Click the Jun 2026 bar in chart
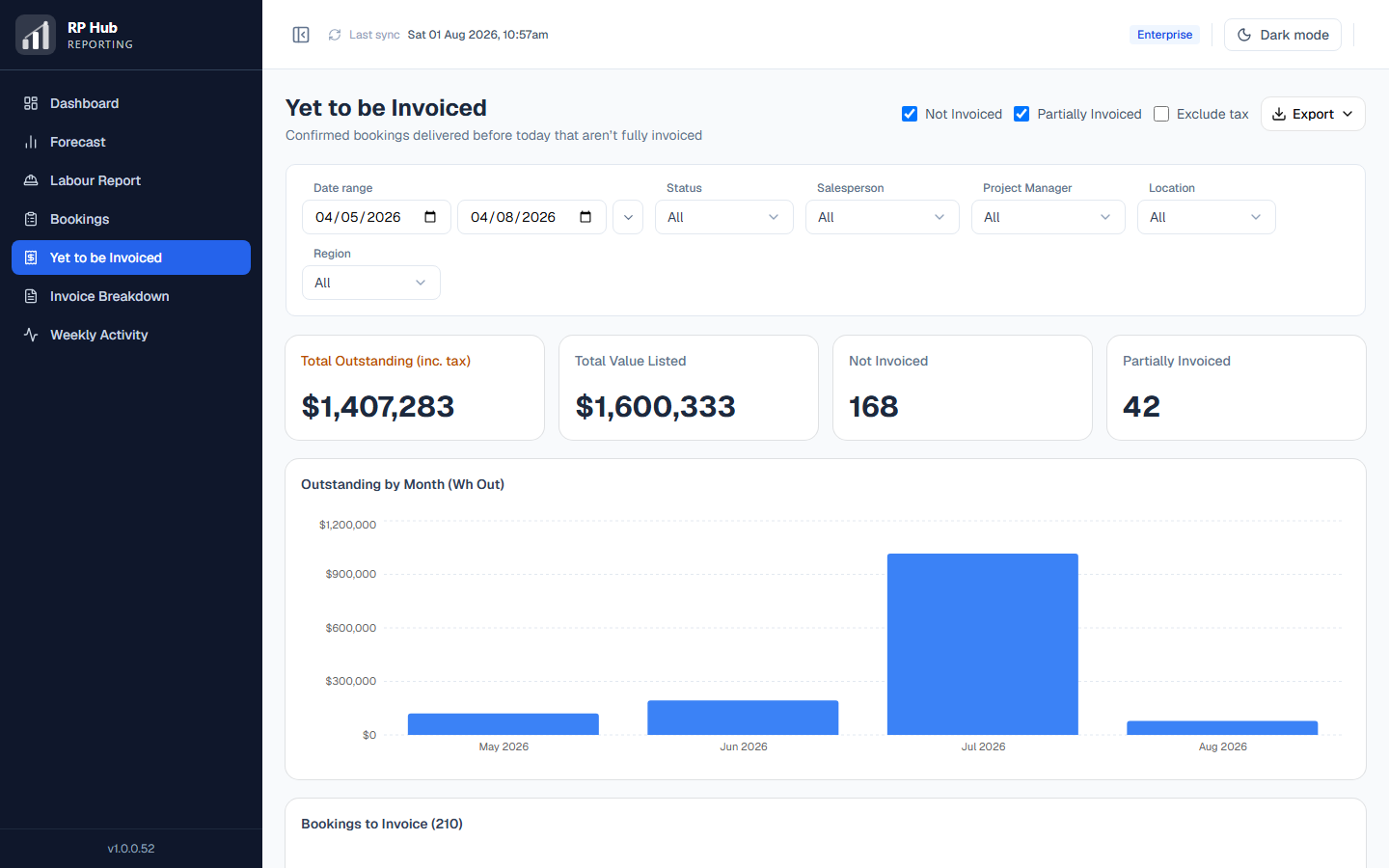Viewport: 1389px width, 868px height. [x=743, y=718]
